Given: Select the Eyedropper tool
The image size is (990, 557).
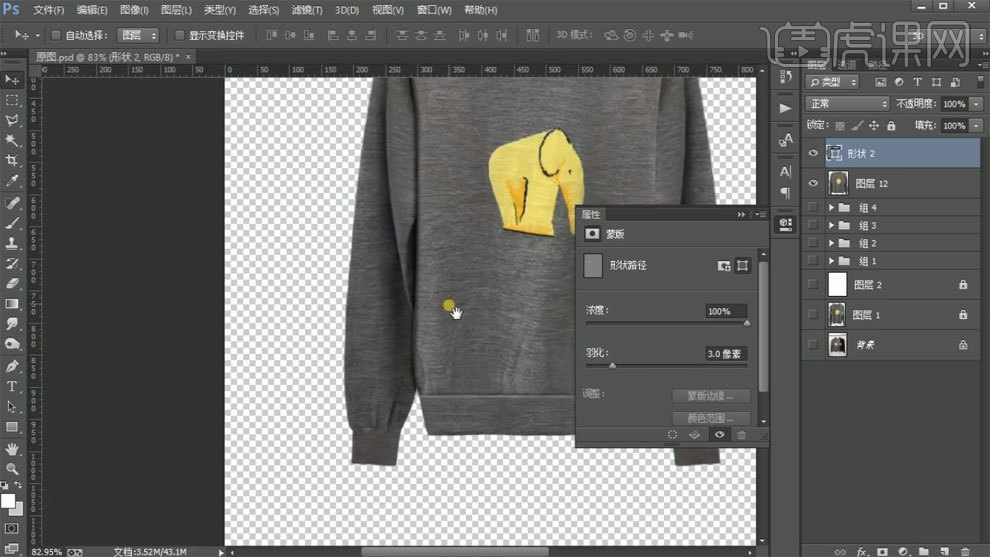Looking at the screenshot, I should (x=11, y=181).
